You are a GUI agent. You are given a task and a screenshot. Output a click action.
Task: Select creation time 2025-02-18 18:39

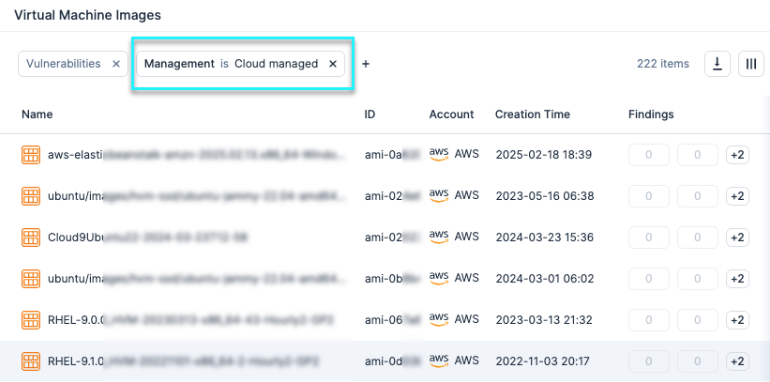[544, 155]
